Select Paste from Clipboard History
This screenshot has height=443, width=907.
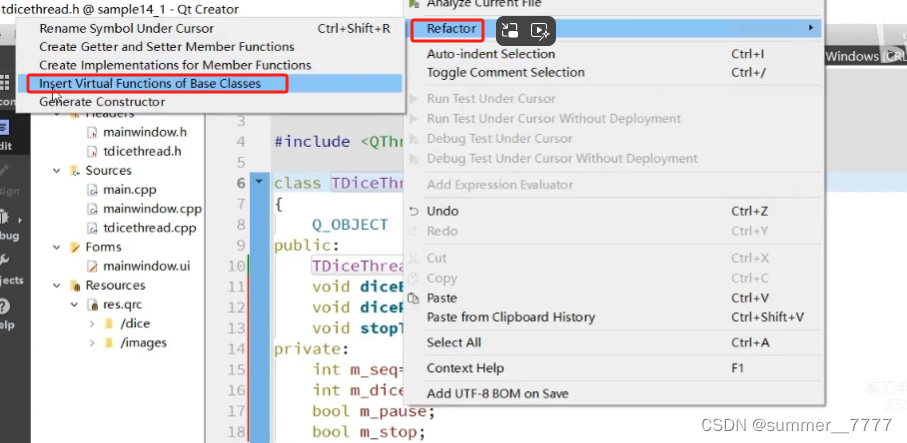pyautogui.click(x=615, y=317)
